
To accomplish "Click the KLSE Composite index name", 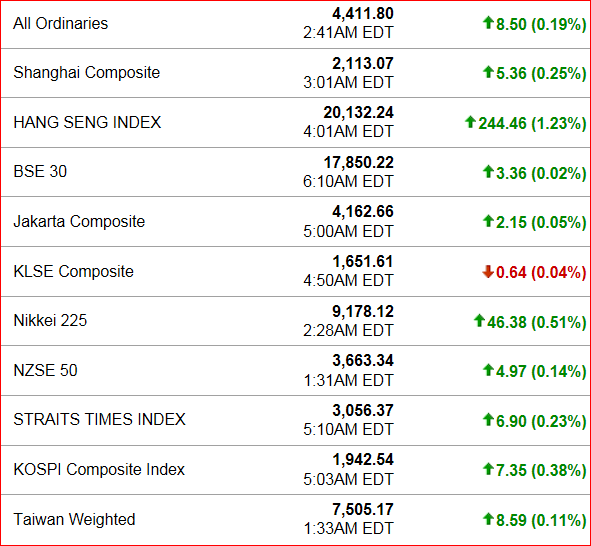I will click(73, 271).
